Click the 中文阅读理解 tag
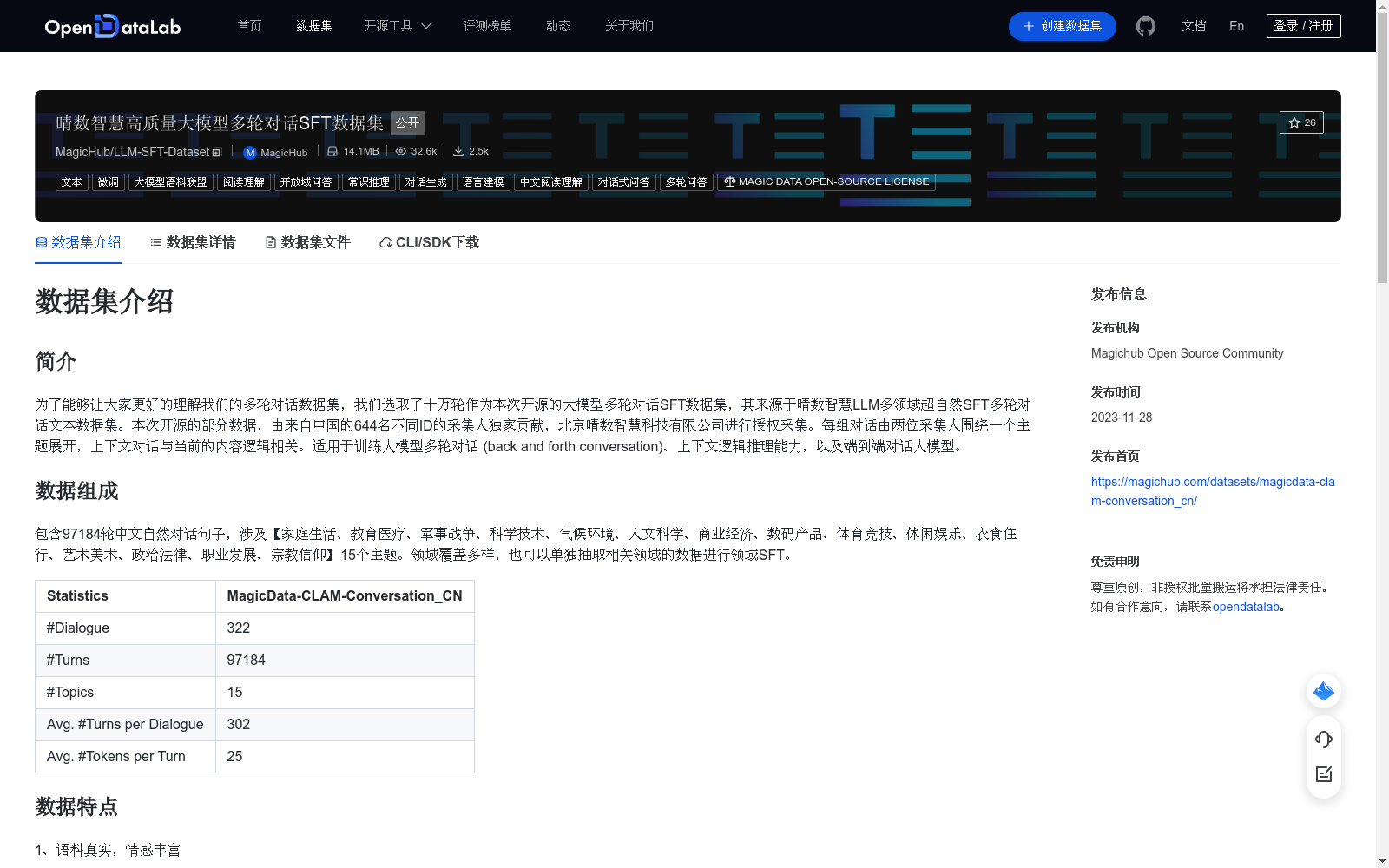 (551, 182)
